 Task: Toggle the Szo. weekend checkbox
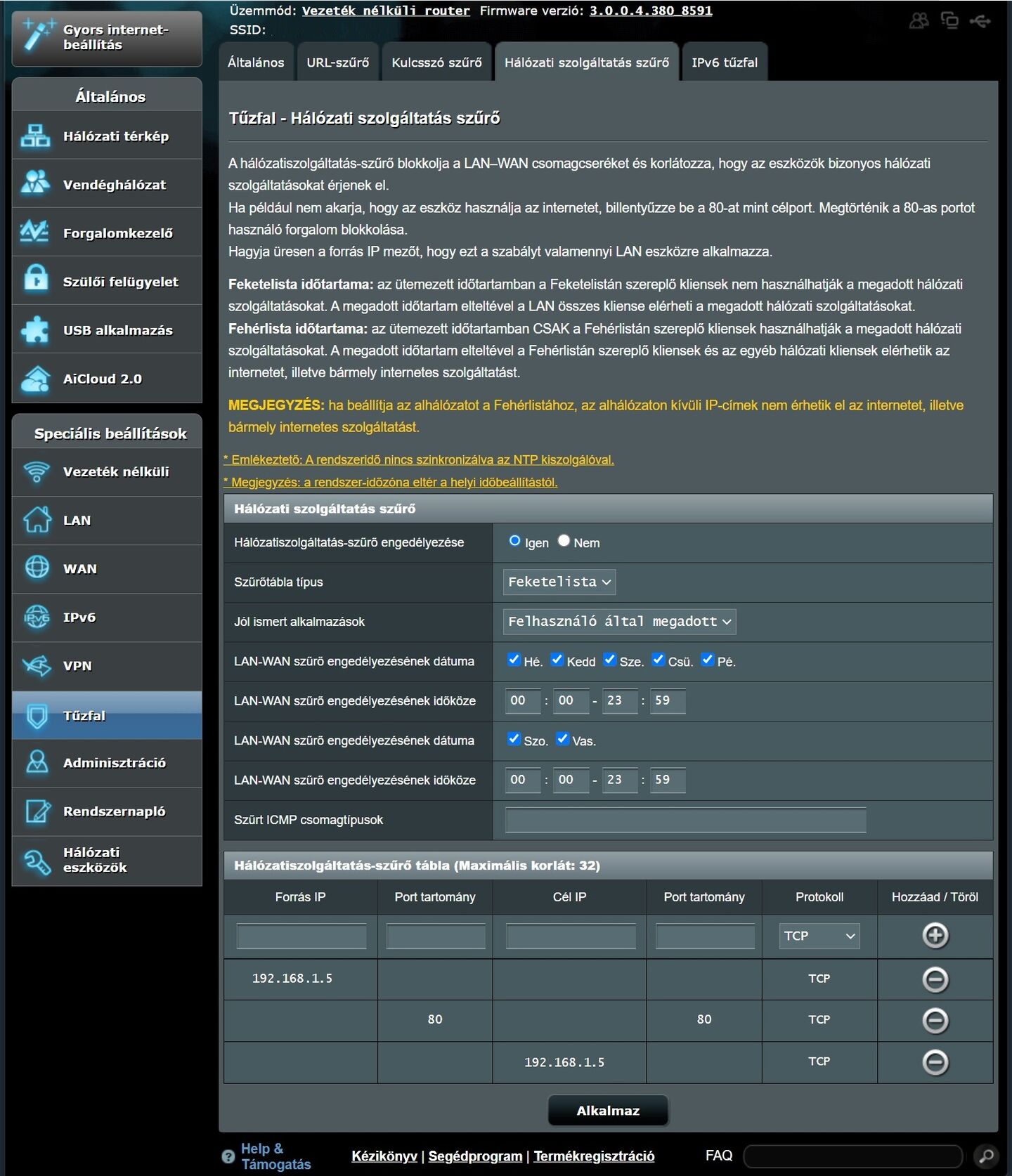click(x=514, y=739)
